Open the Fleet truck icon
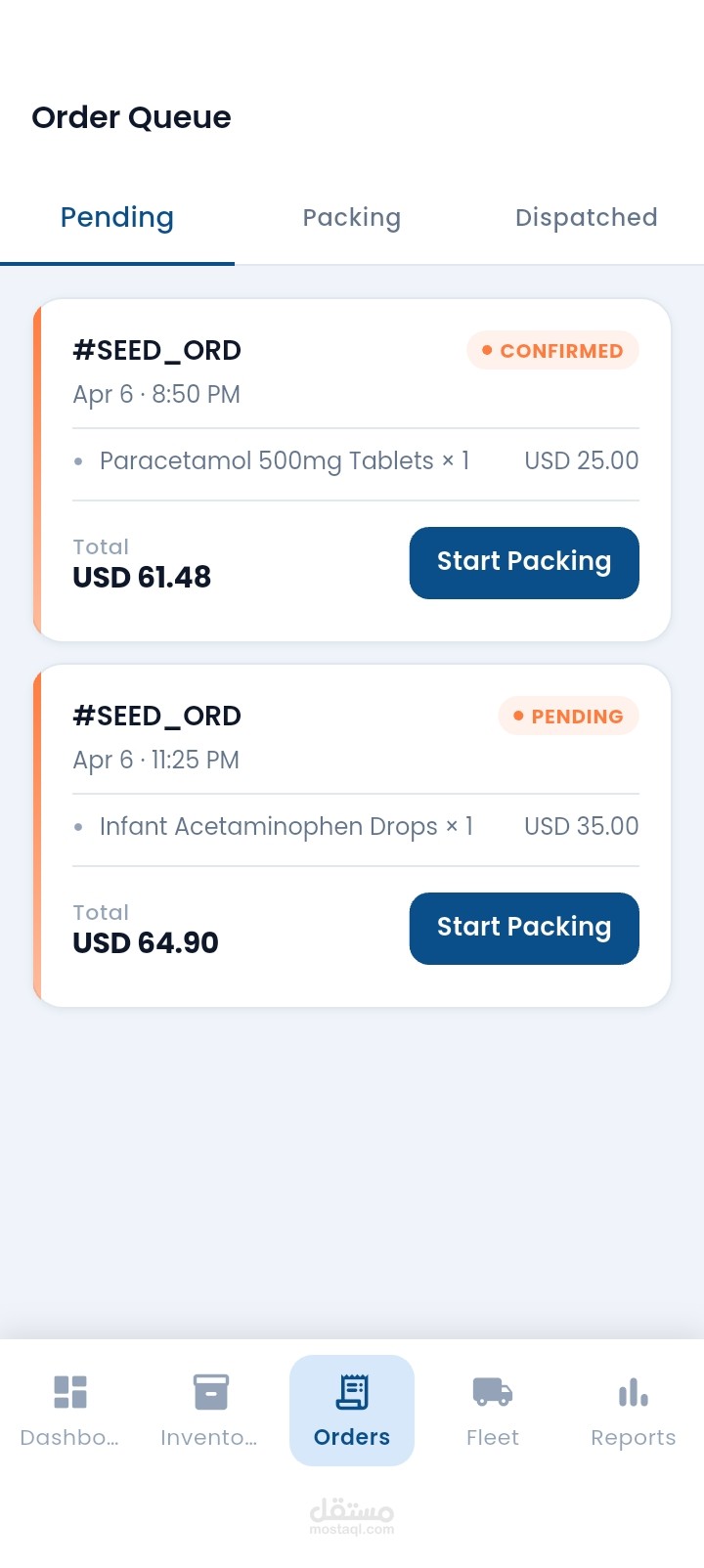This screenshot has width=704, height=1568. [493, 1392]
